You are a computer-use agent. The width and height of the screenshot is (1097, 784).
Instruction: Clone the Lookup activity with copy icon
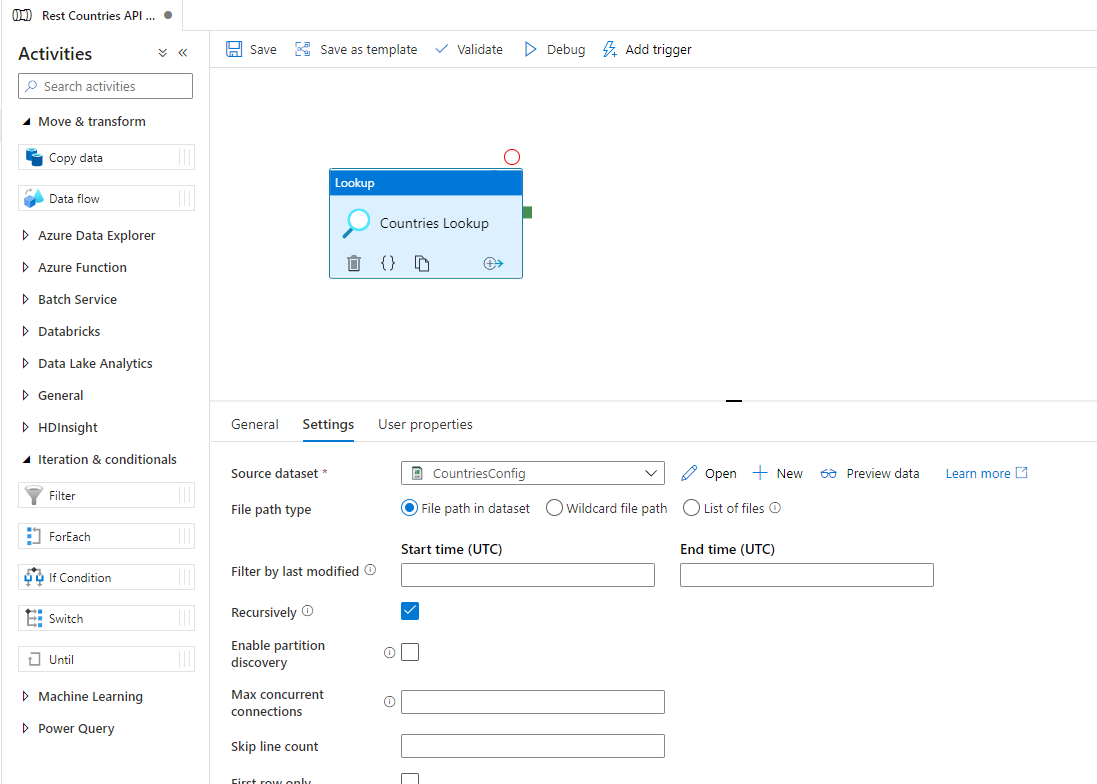pos(421,263)
